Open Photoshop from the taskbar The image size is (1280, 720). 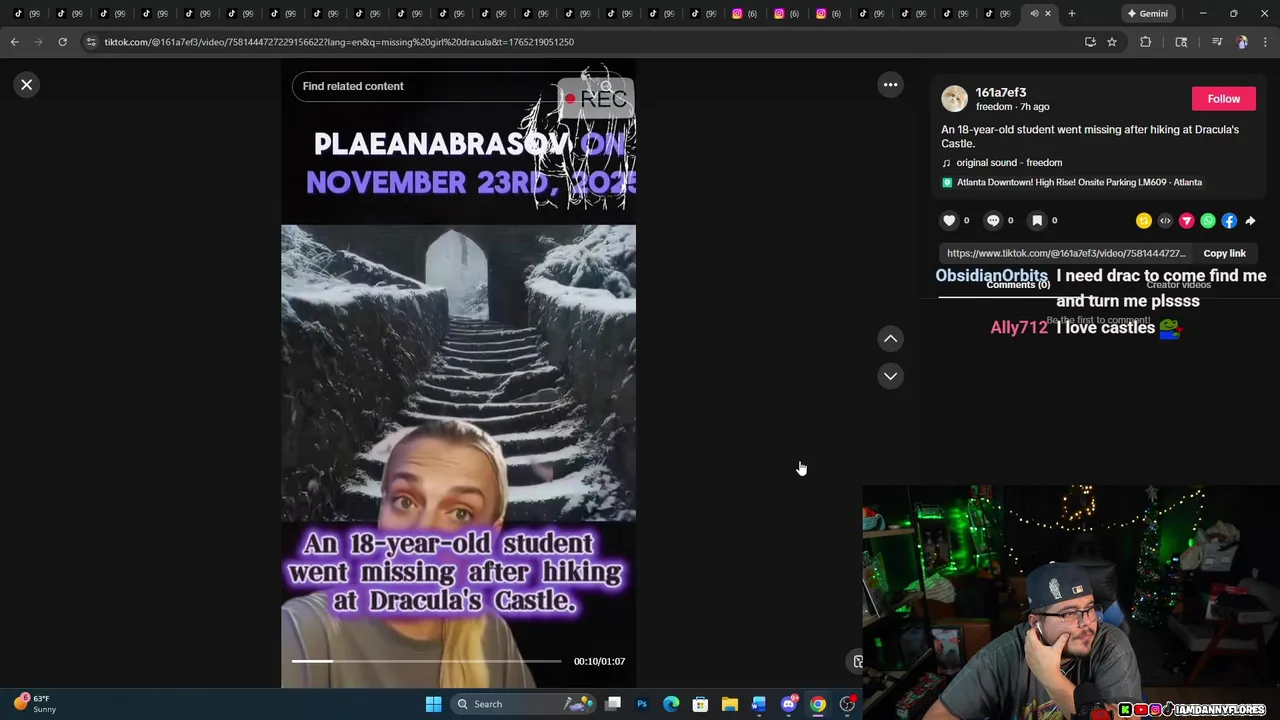click(x=642, y=704)
